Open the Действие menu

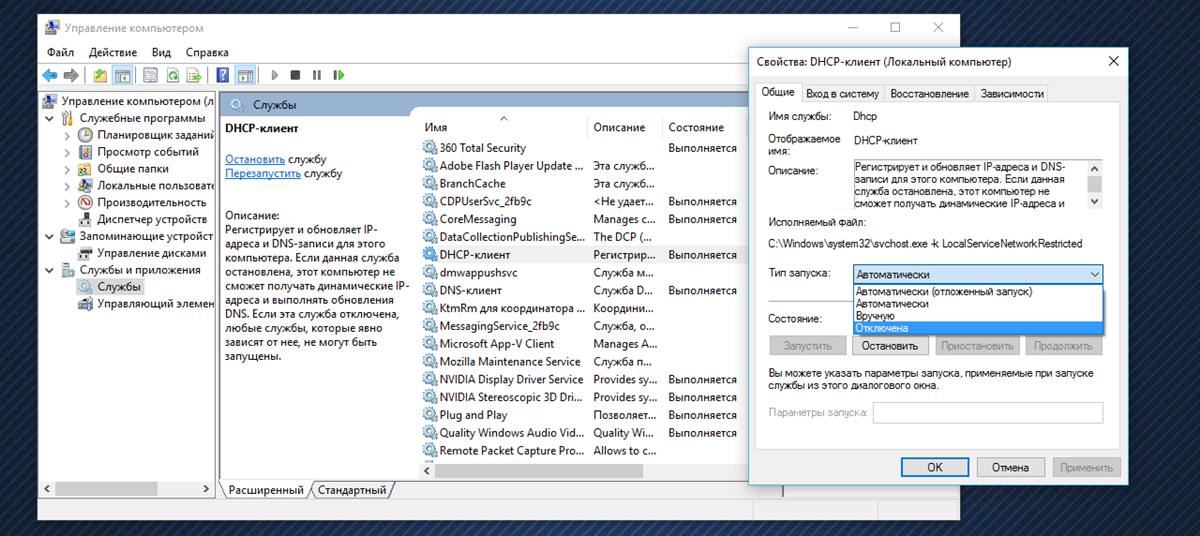click(x=113, y=52)
